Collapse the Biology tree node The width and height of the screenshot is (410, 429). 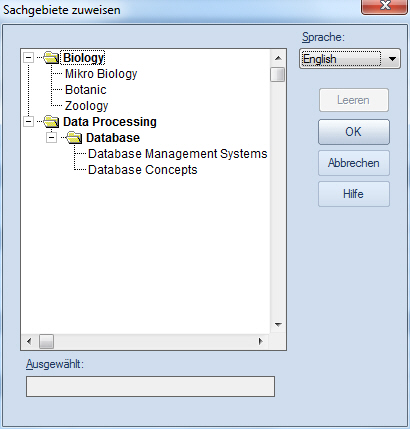pos(29,58)
